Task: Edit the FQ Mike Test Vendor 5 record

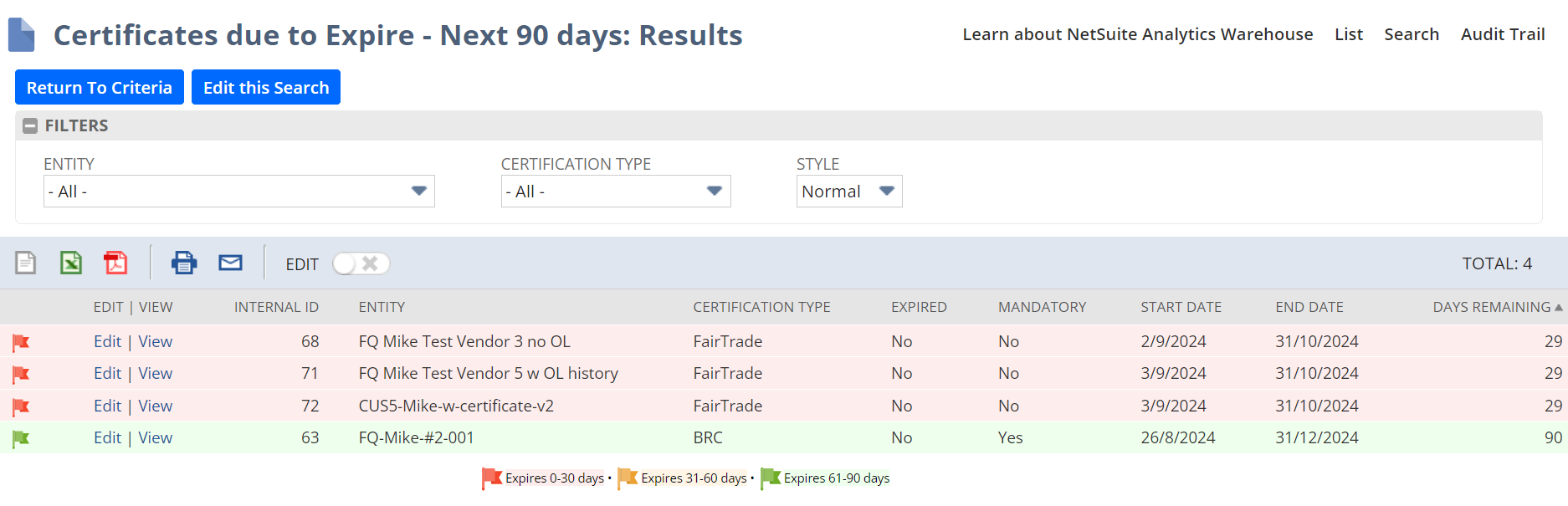Action: [x=107, y=373]
